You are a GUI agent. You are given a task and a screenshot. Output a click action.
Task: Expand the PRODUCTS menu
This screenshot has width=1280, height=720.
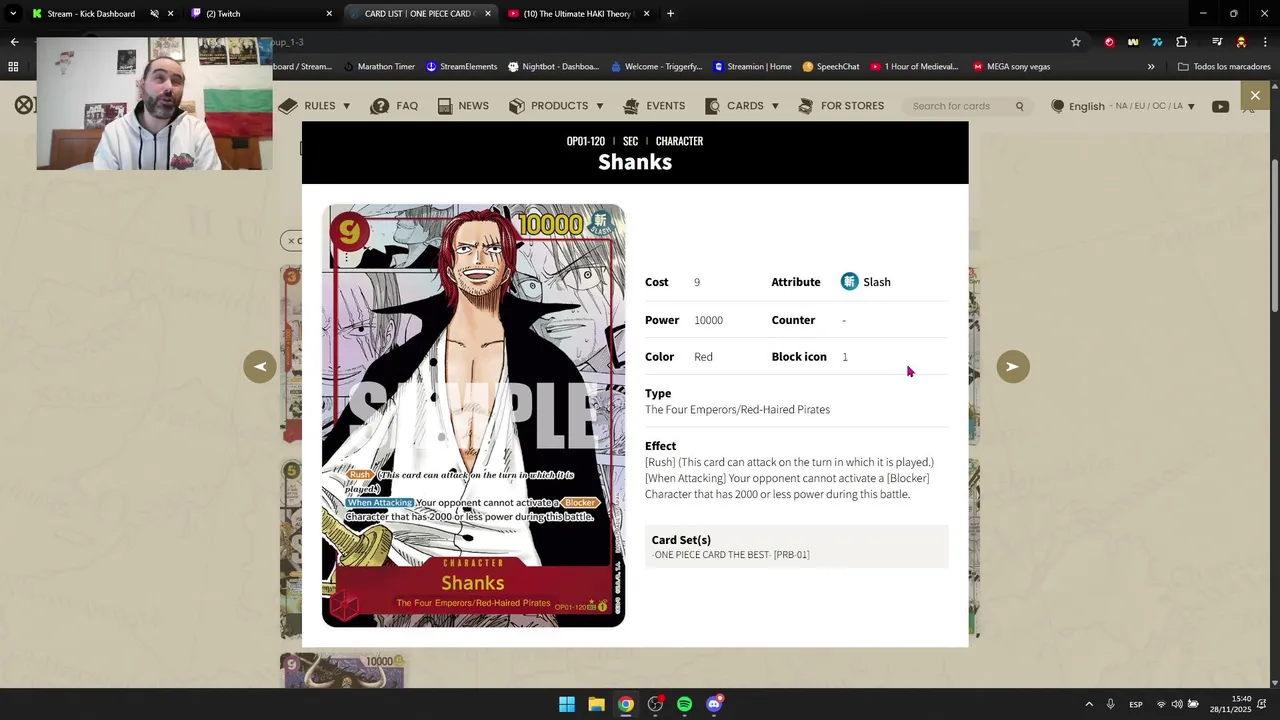pyautogui.click(x=556, y=106)
